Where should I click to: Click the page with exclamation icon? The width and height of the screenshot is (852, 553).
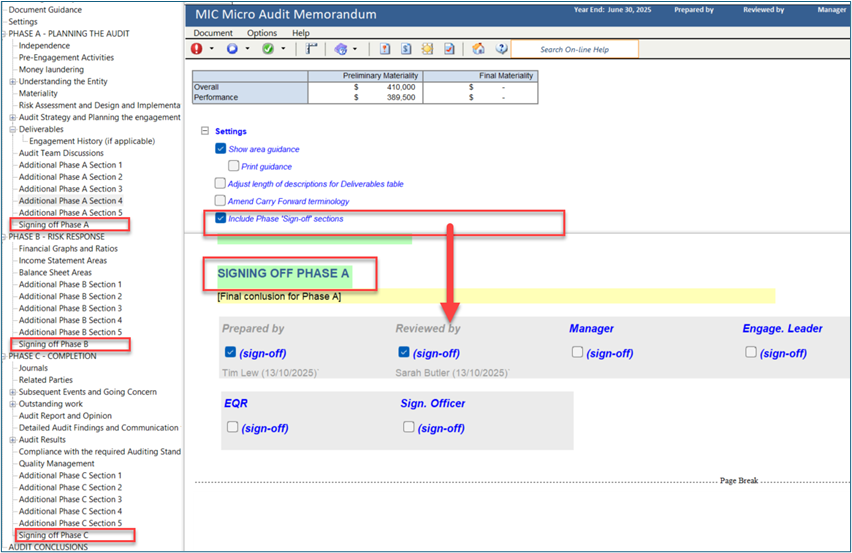385,49
